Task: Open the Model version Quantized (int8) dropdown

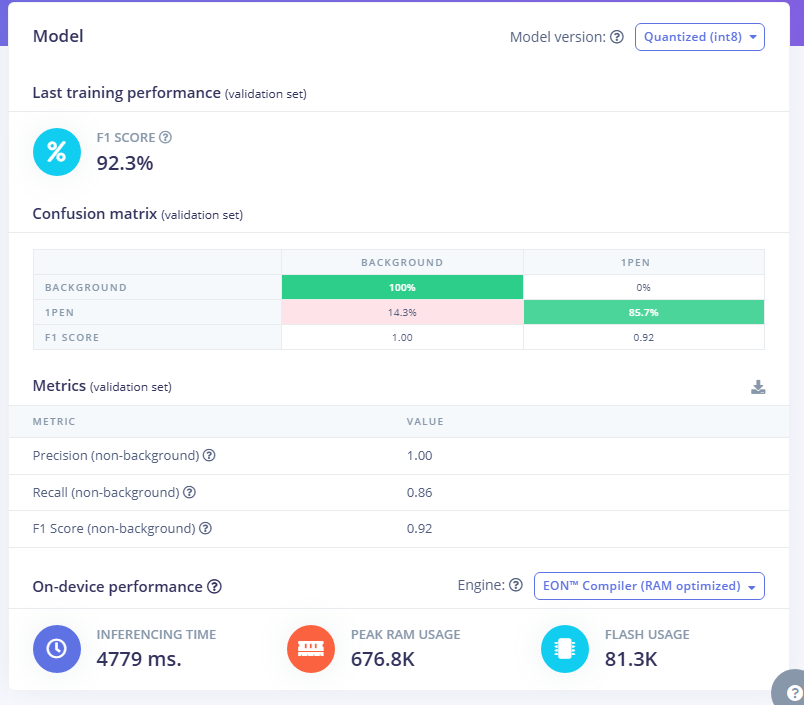Action: [699, 36]
